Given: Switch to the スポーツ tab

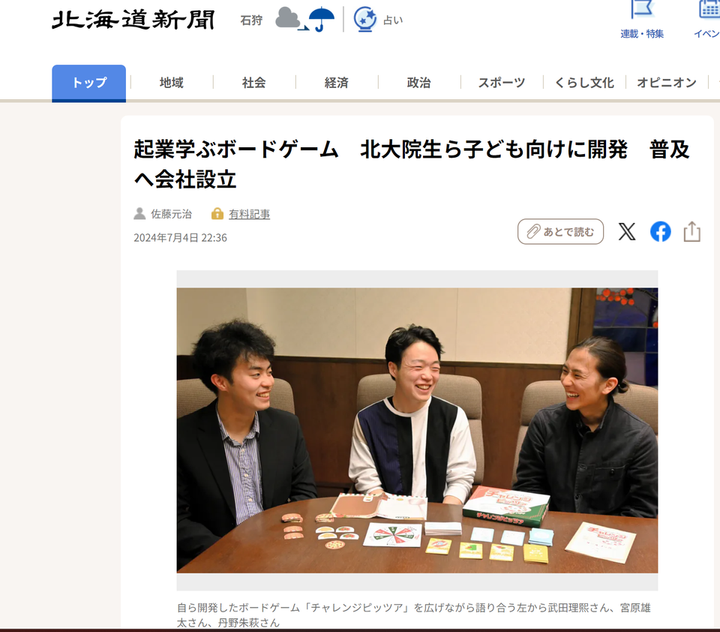Looking at the screenshot, I should click(x=501, y=83).
